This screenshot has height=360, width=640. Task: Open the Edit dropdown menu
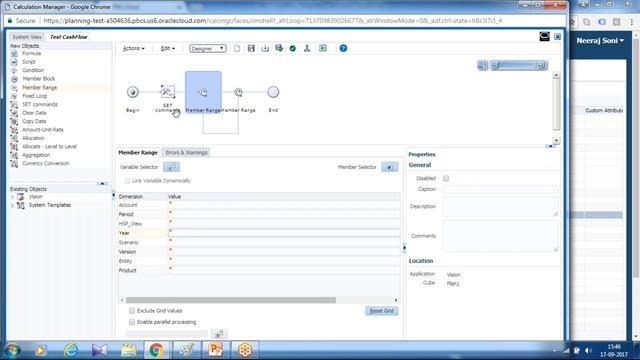[167, 48]
